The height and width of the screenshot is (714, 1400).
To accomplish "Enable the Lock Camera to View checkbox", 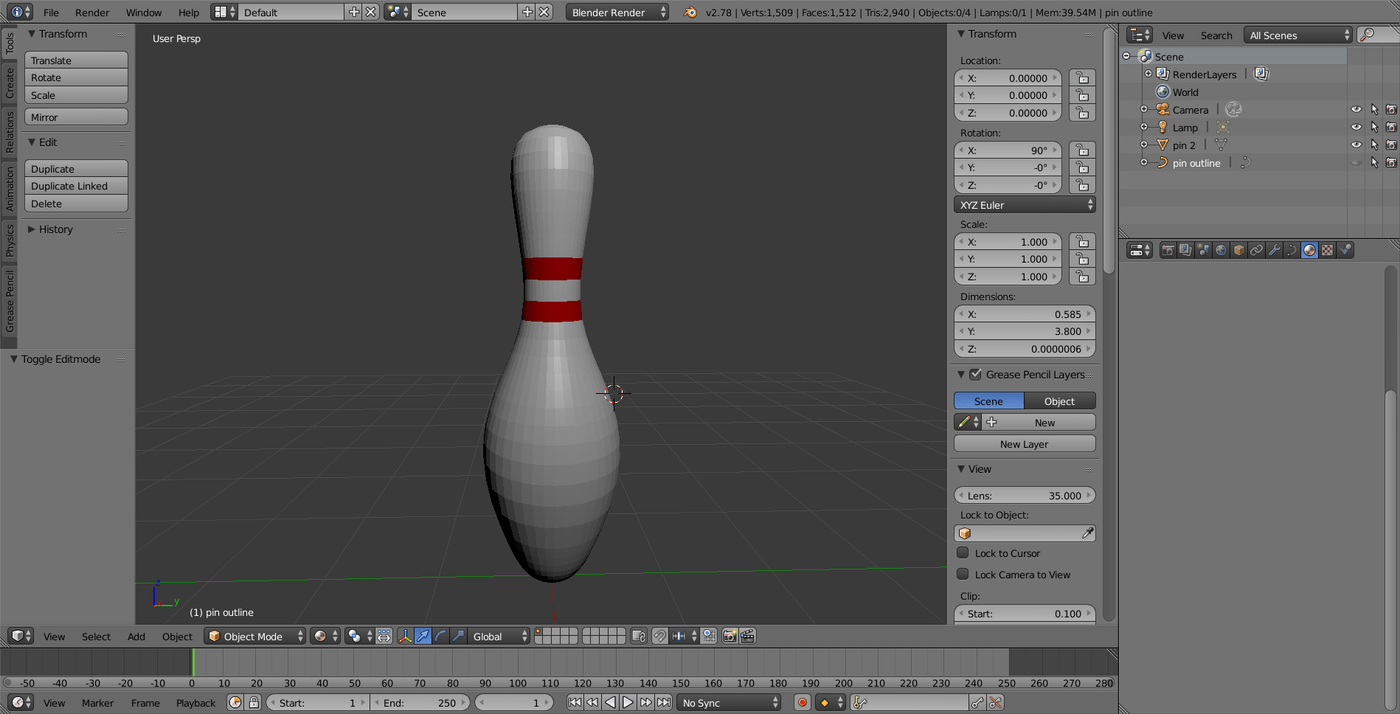I will click(x=963, y=574).
